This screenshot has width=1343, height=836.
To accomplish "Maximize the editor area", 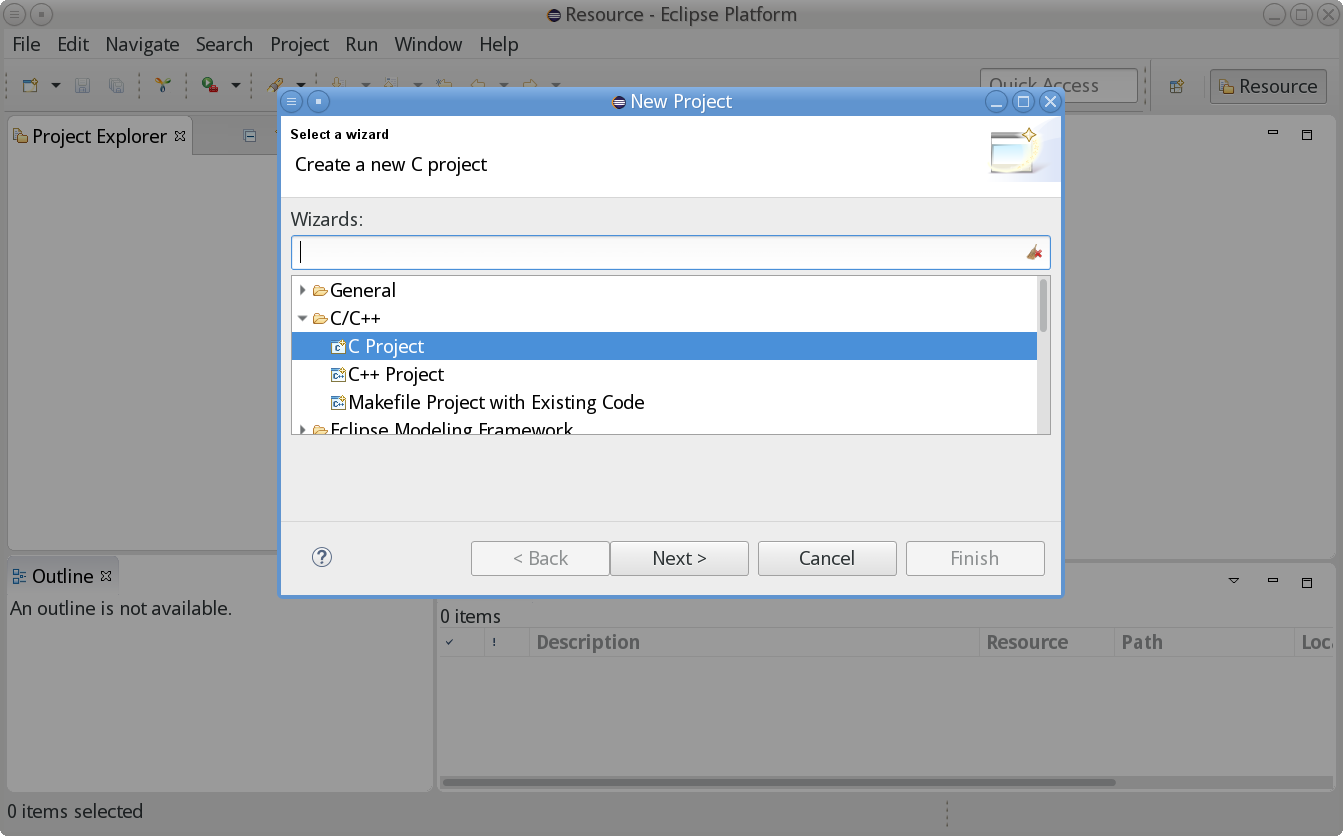I will click(x=1306, y=134).
